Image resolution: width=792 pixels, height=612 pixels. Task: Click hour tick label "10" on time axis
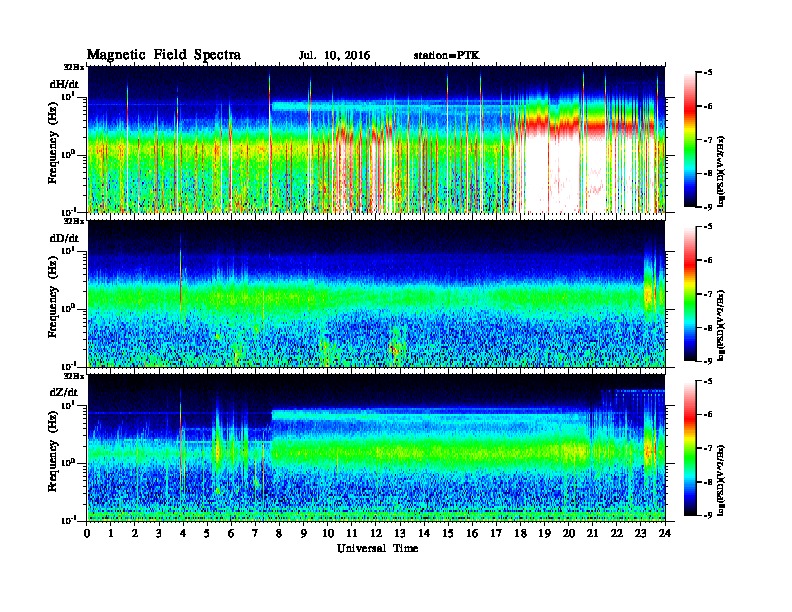tap(328, 533)
